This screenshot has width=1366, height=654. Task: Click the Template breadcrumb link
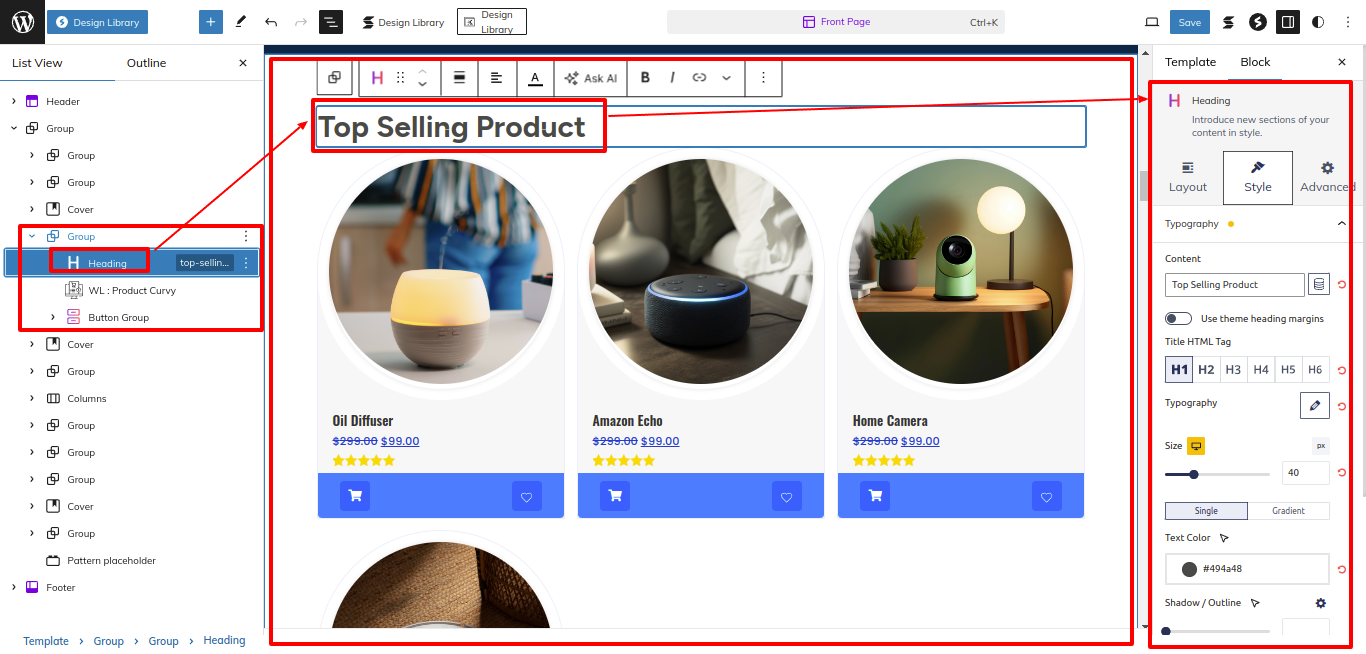coord(46,641)
